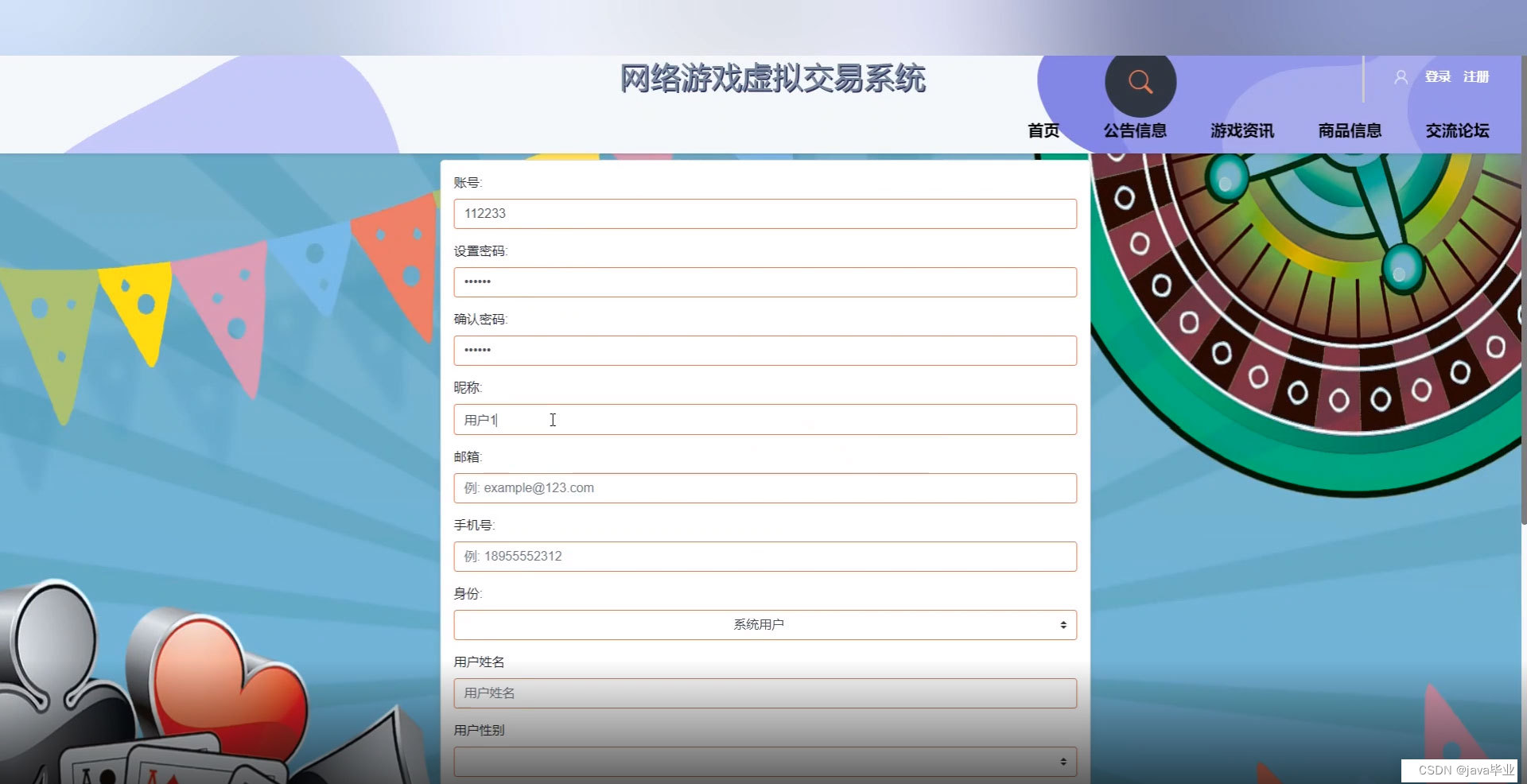The width and height of the screenshot is (1527, 784).
Task: Click the 用户性别 label
Action: pos(479,731)
